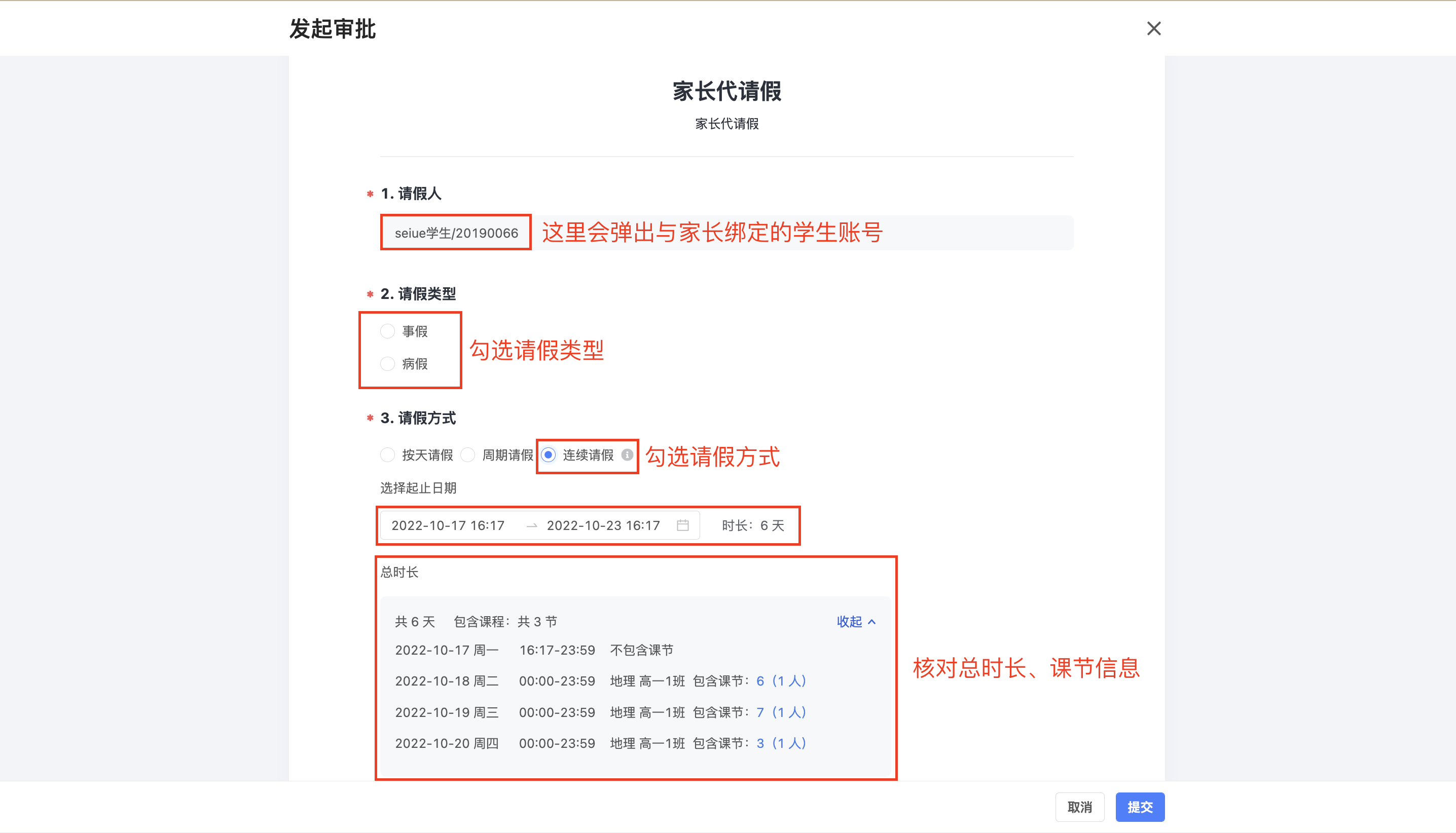Open lesson link 3（1 人）for 2022-10-20
The image size is (1456, 833).
[x=781, y=743]
